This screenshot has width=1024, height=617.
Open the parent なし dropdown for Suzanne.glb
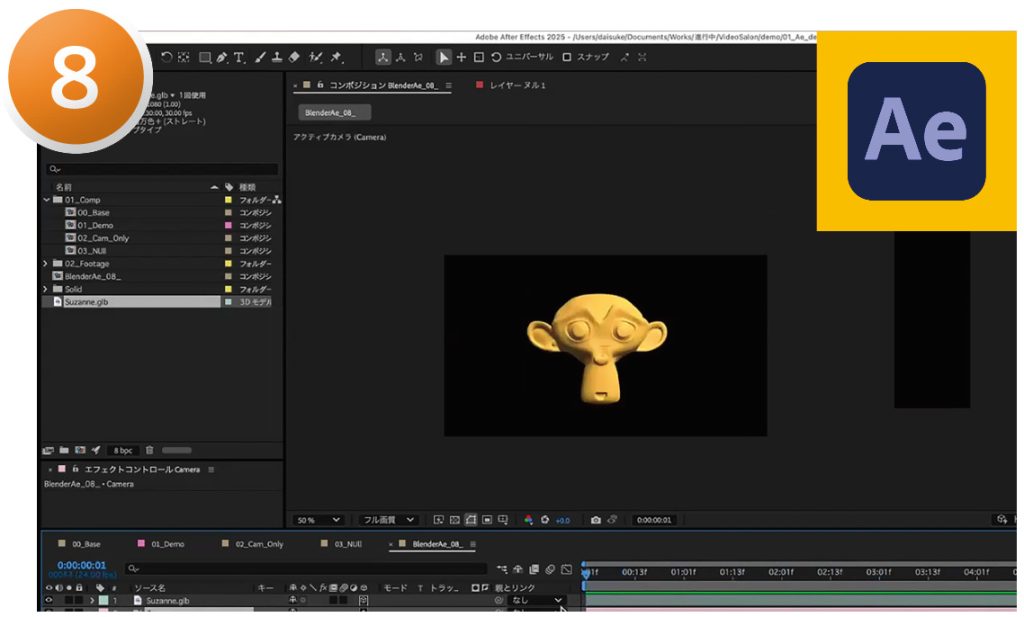click(536, 601)
